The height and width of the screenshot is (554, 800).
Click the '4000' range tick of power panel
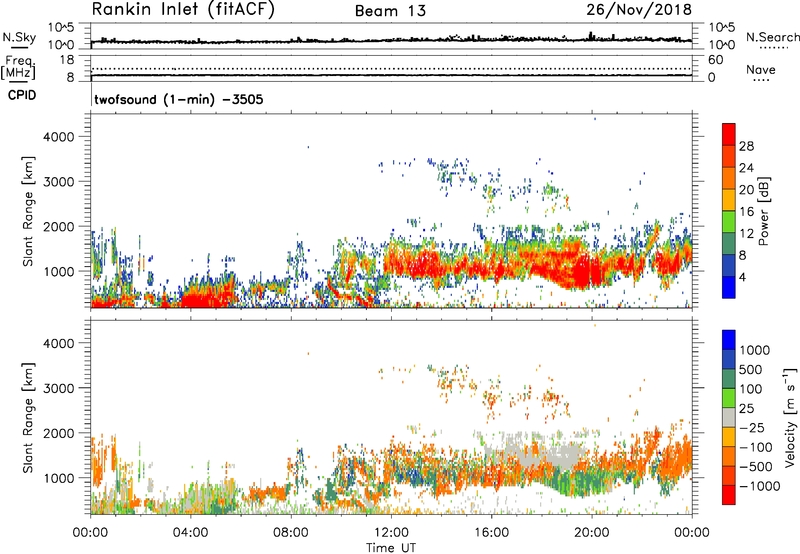point(58,137)
